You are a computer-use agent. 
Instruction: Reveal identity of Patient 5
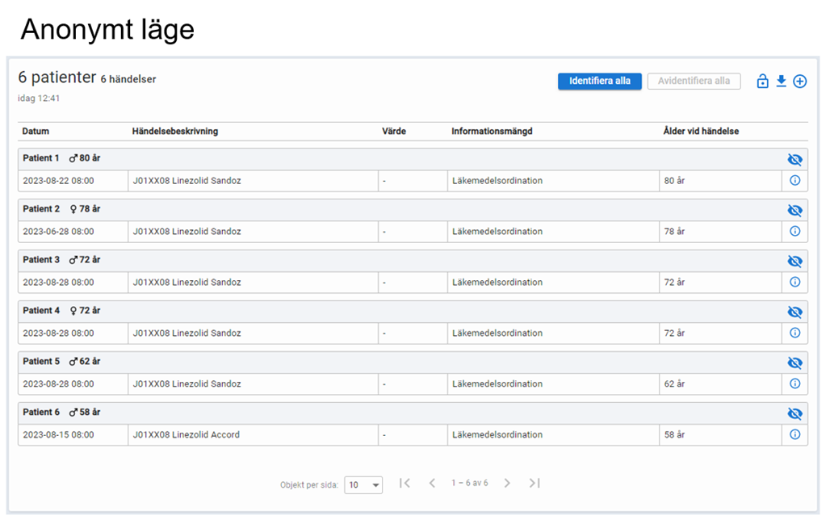794,363
